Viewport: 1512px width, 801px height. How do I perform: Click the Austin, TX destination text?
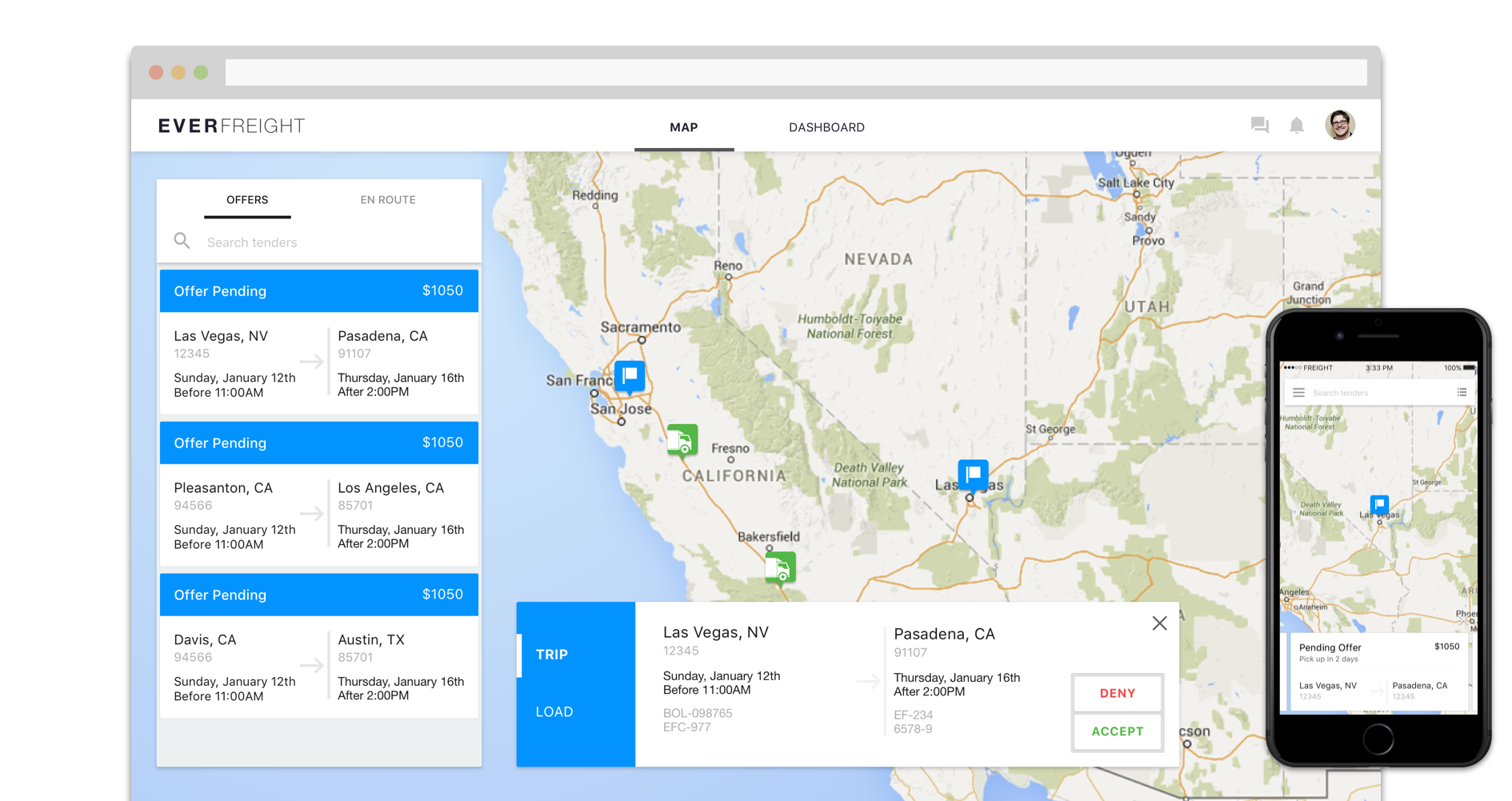pyautogui.click(x=371, y=640)
